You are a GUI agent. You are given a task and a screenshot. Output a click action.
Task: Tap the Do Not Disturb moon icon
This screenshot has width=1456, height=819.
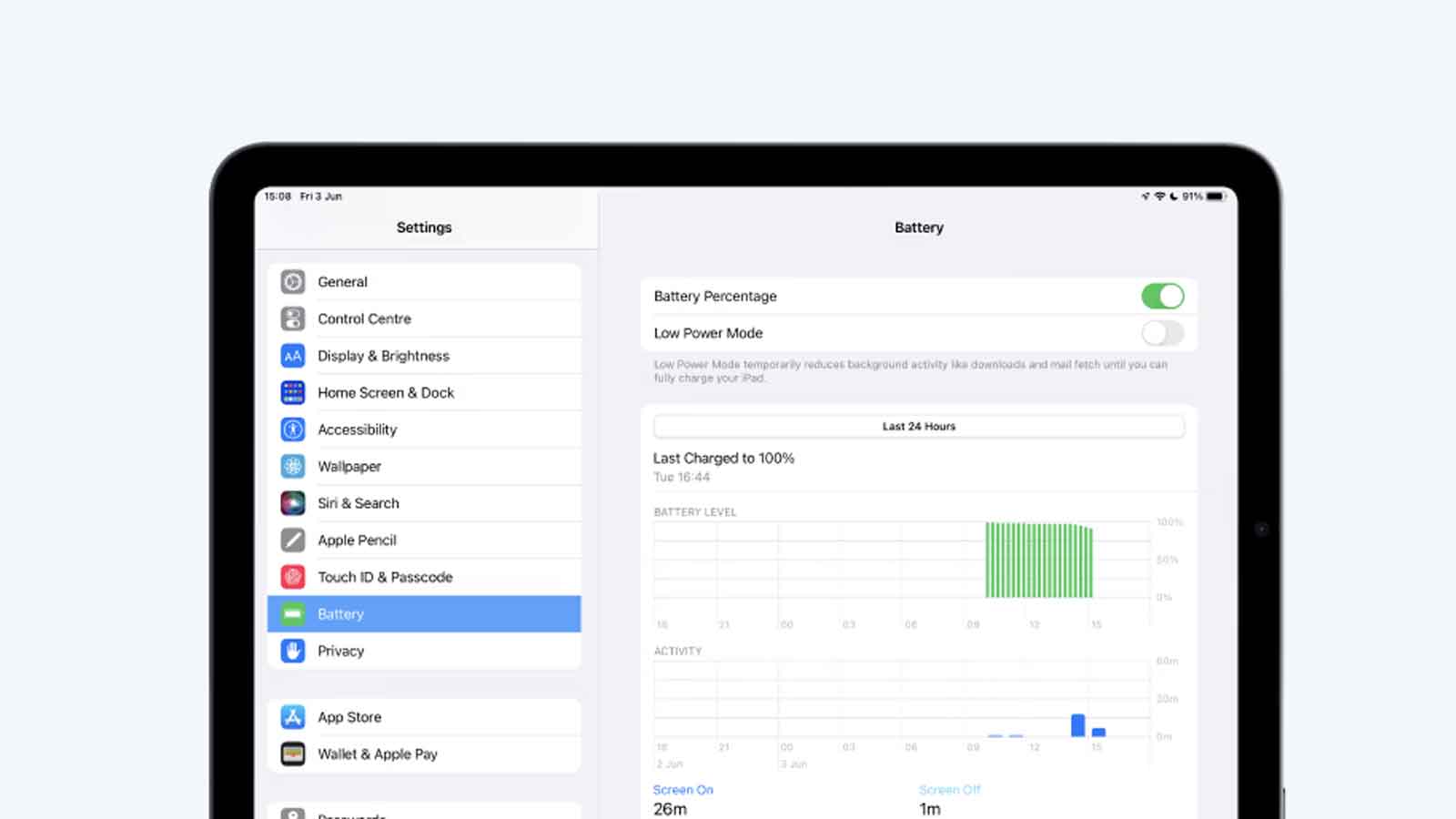[1174, 197]
